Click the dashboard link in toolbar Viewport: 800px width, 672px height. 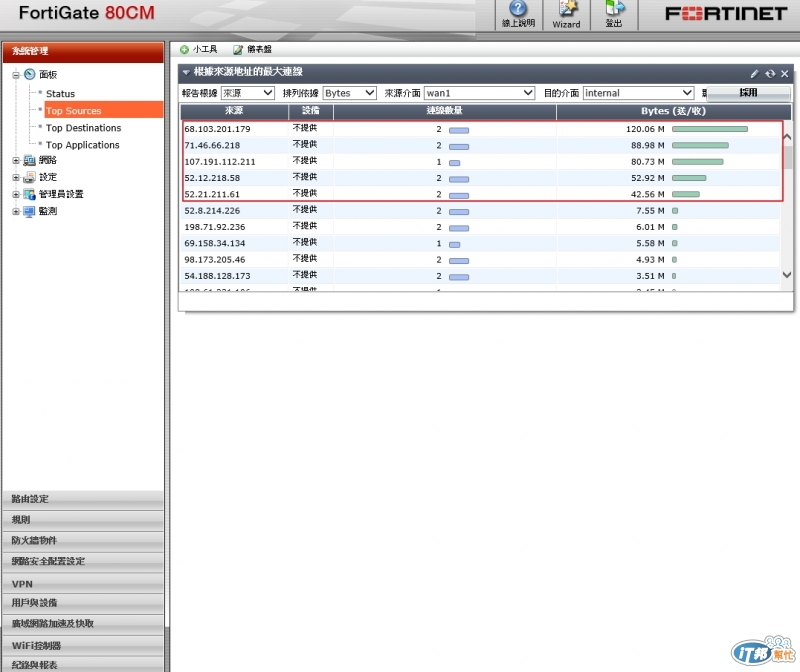(259, 49)
